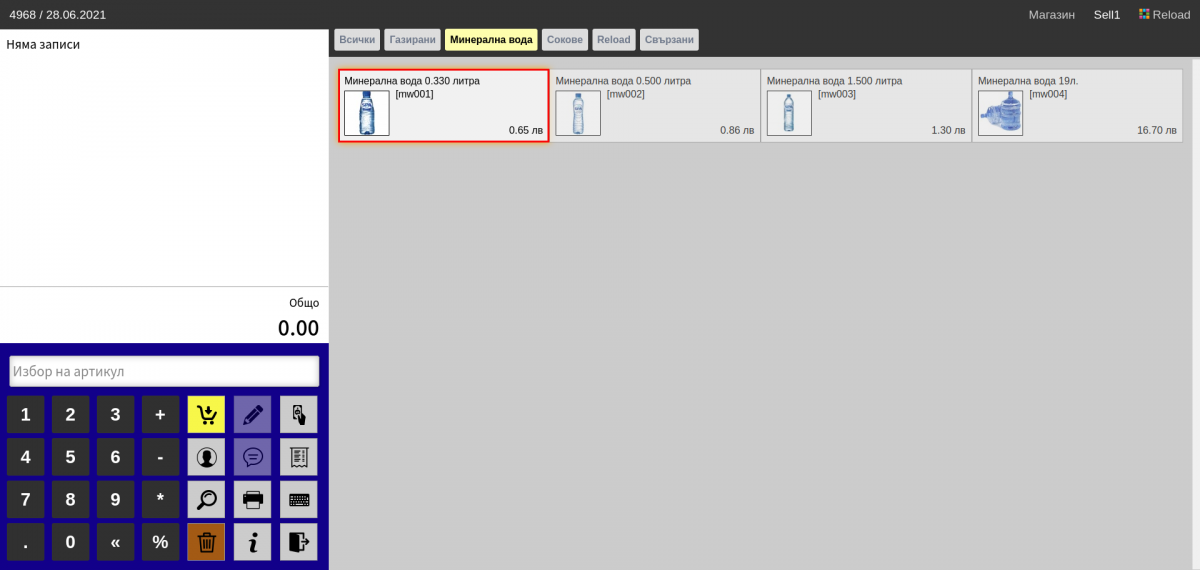1200x570 pixels.
Task: Click the yellow add-to-cart icon
Action: click(x=206, y=414)
